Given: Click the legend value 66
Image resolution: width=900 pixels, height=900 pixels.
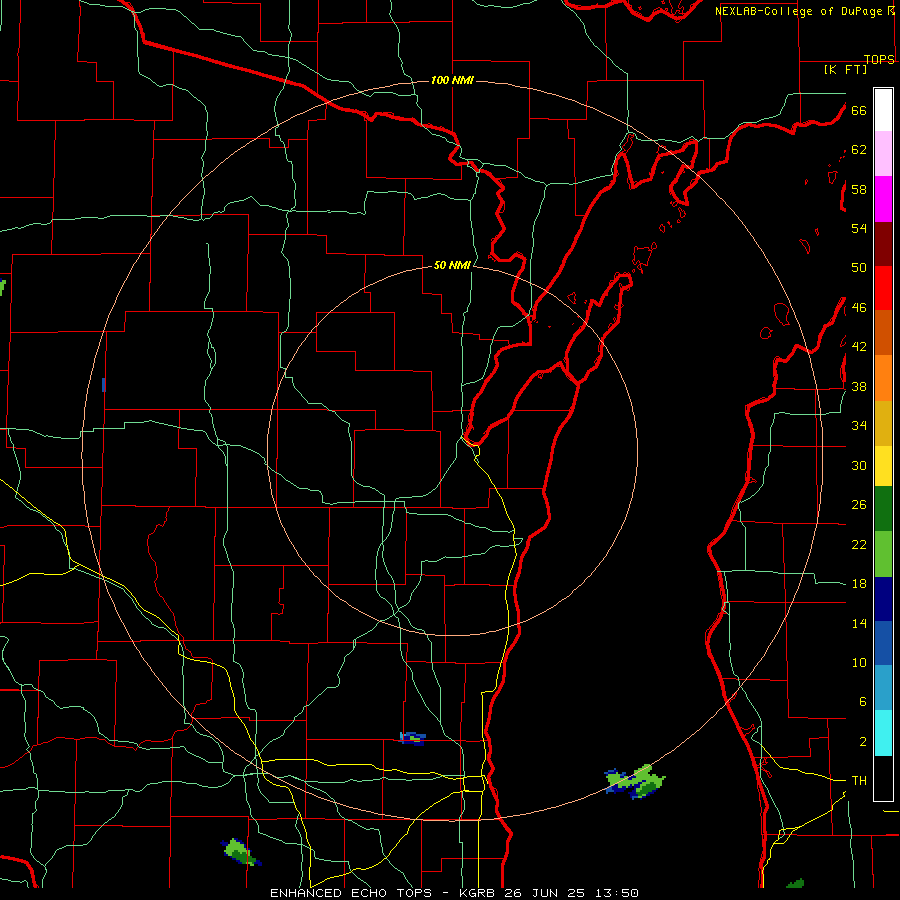Looking at the screenshot, I should 859,110.
